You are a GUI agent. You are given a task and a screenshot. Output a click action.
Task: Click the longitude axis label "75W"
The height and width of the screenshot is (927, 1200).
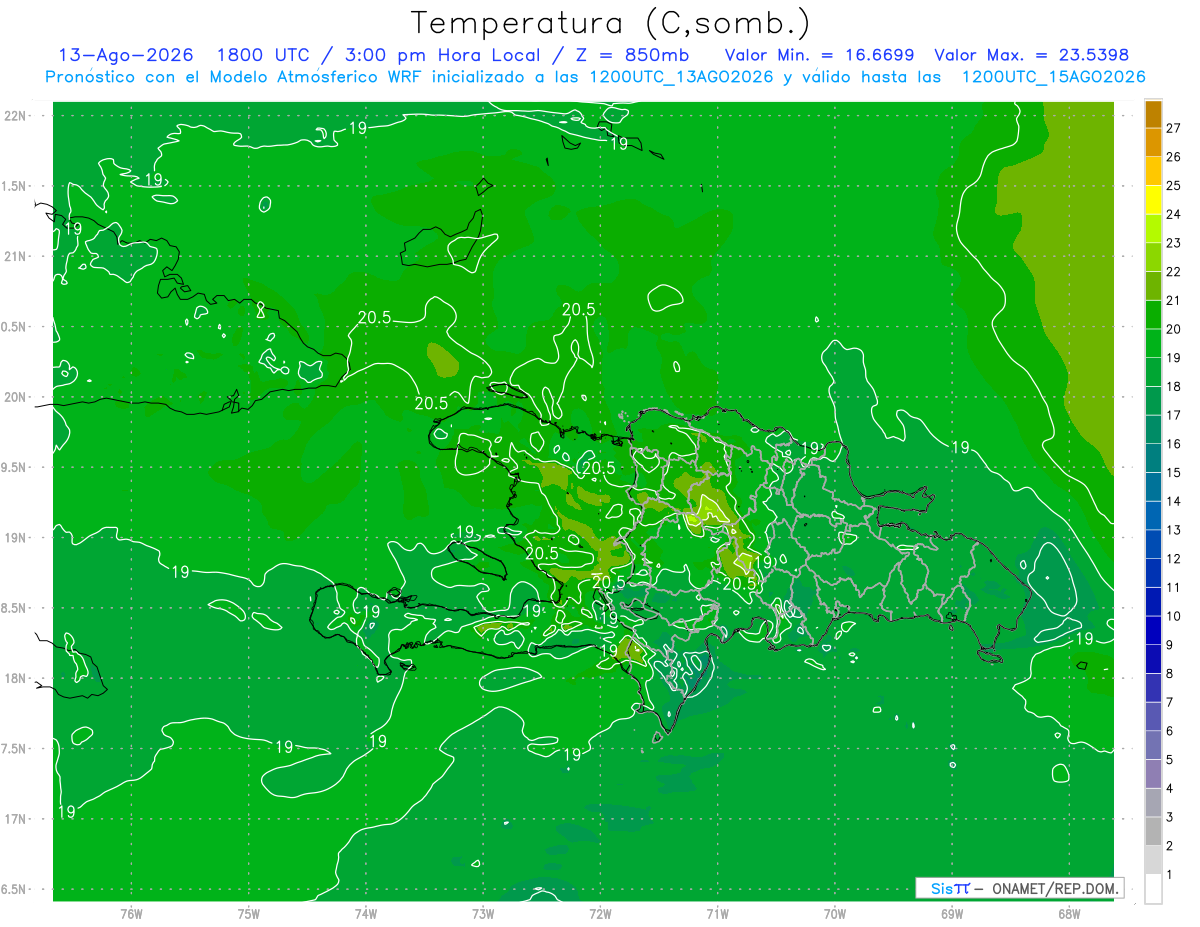249,914
